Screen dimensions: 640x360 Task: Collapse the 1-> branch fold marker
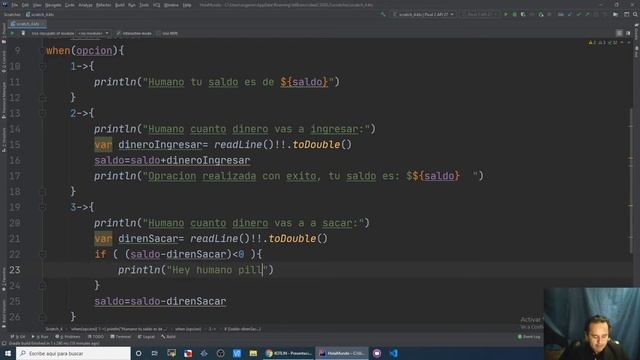click(42, 66)
